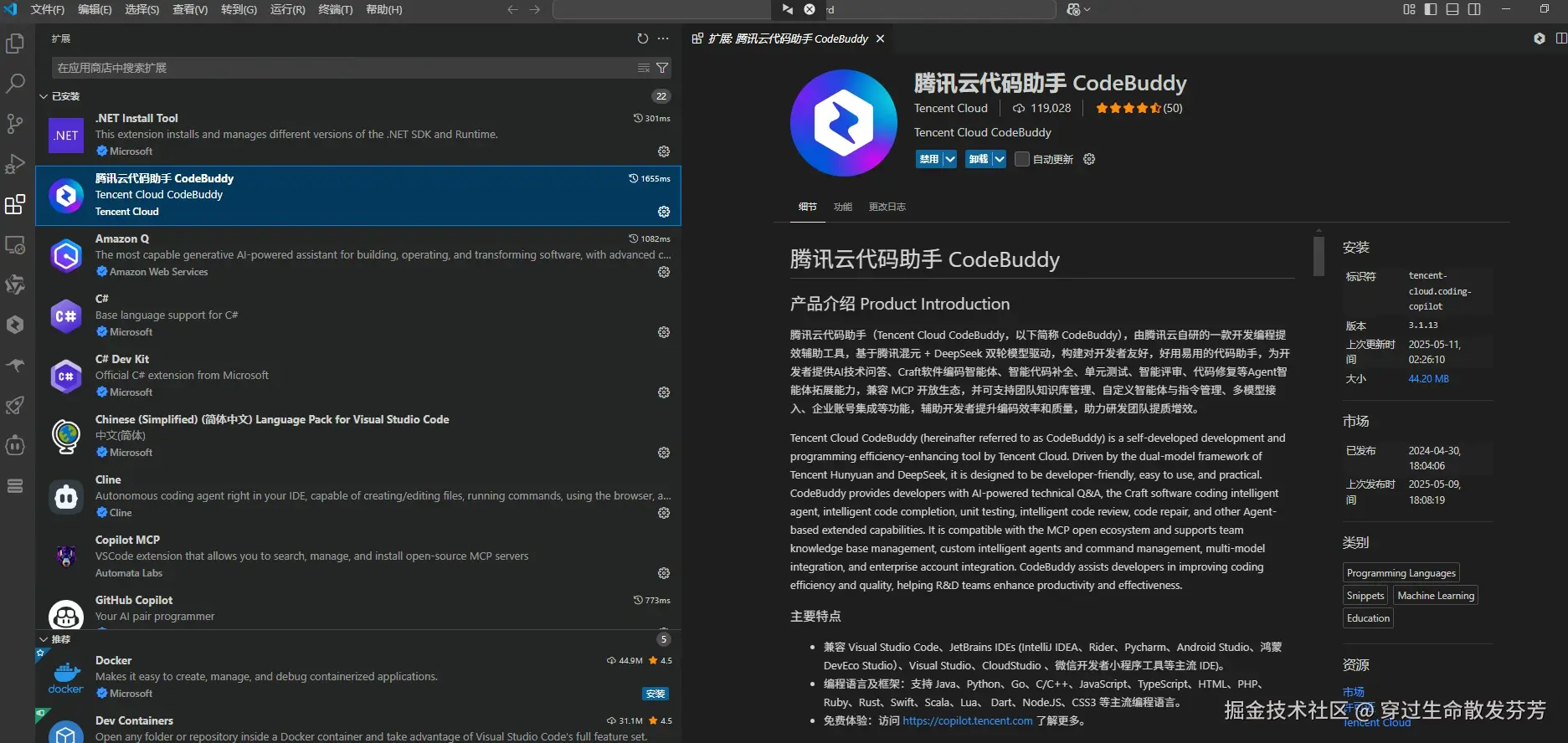Open the File menu
The height and width of the screenshot is (743, 1568).
tap(47, 9)
